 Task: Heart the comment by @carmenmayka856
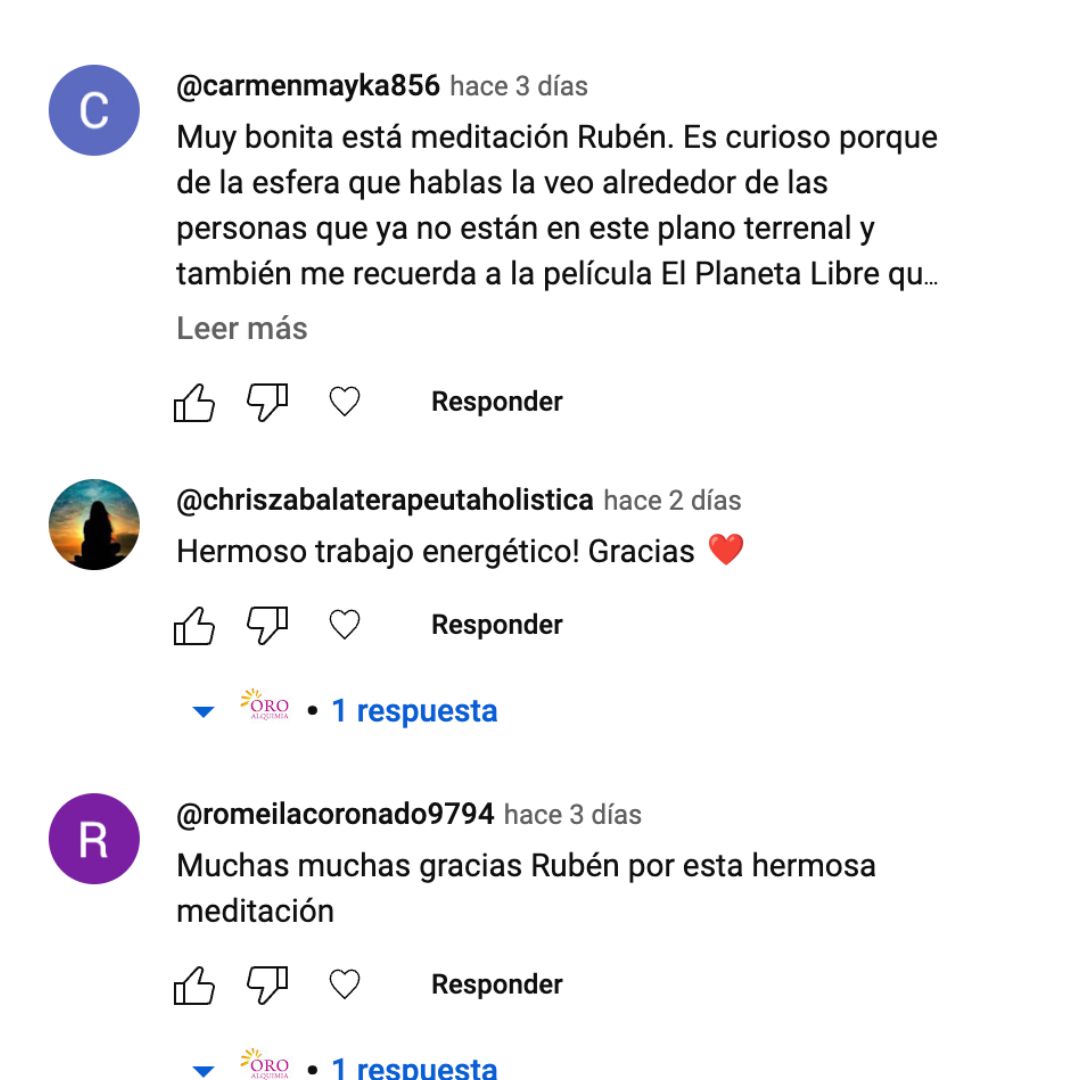[344, 402]
